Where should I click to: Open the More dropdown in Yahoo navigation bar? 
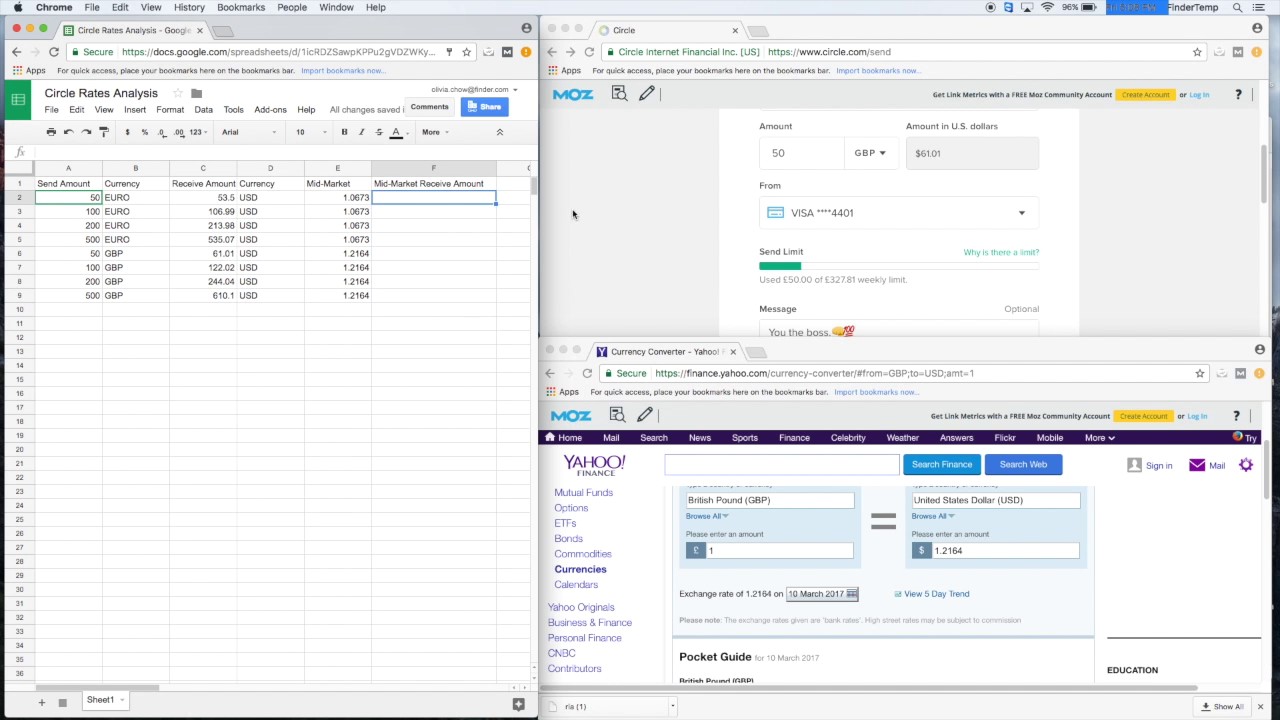click(x=1100, y=437)
